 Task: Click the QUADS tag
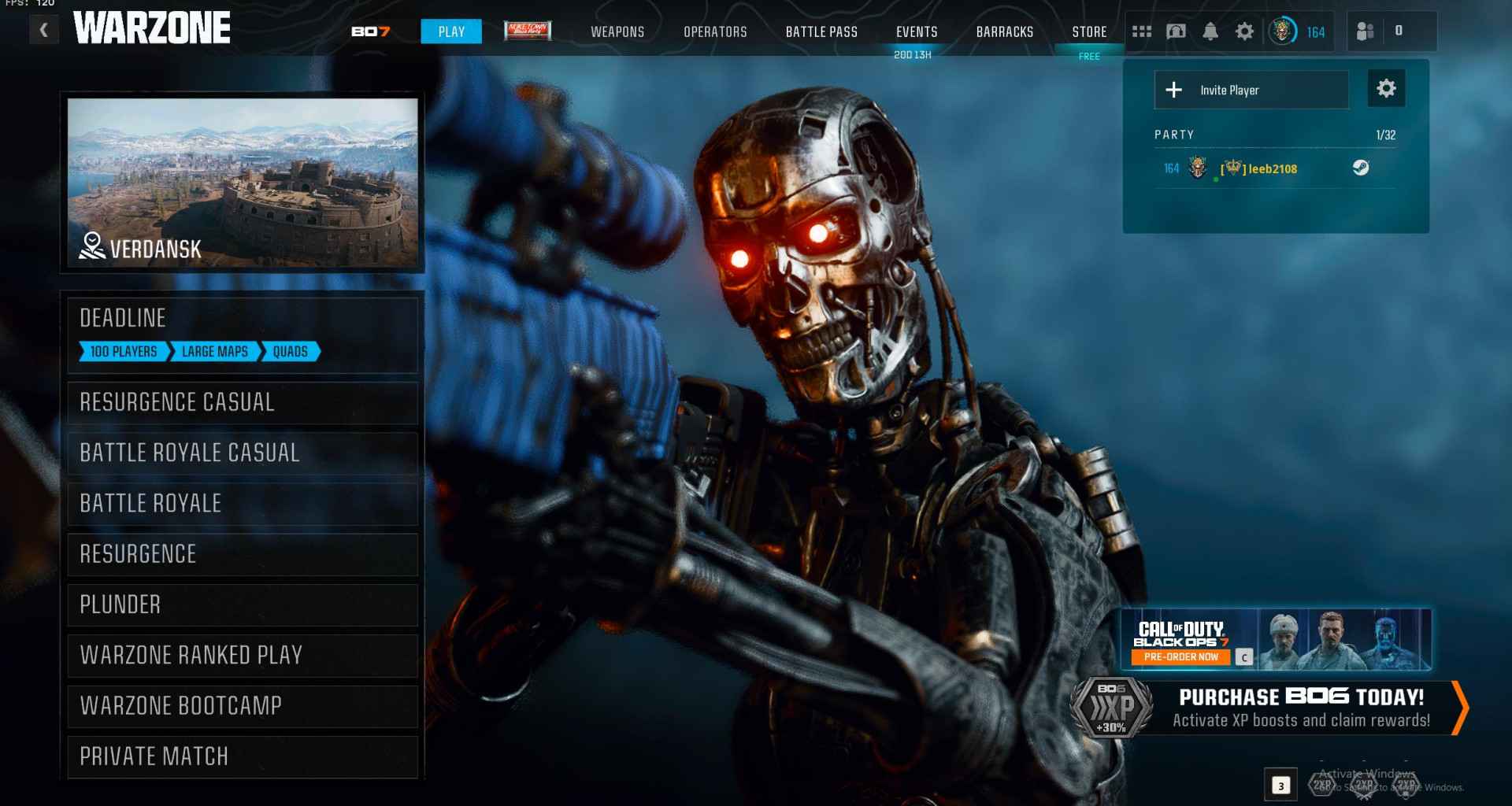coord(291,352)
